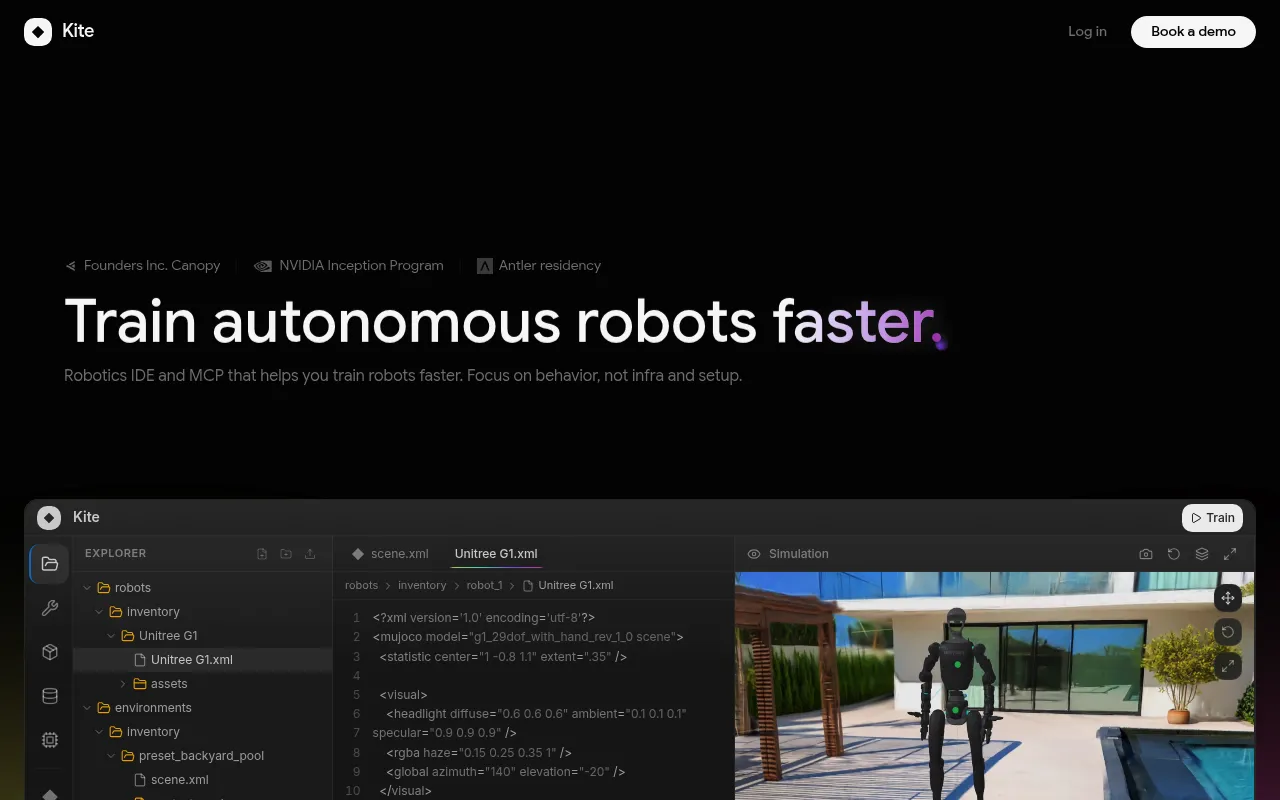This screenshot has height=800, width=1280.
Task: Select the preset_backyard_pool folder label
Action: pos(201,756)
